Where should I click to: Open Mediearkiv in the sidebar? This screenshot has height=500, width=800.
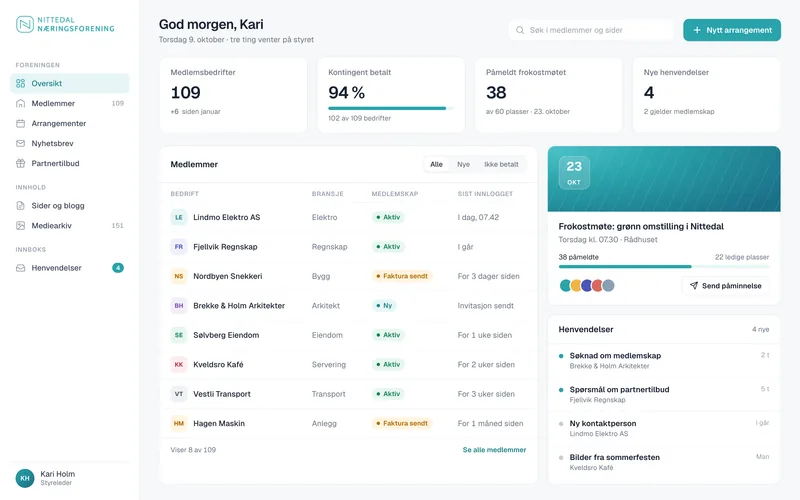[x=70, y=226]
